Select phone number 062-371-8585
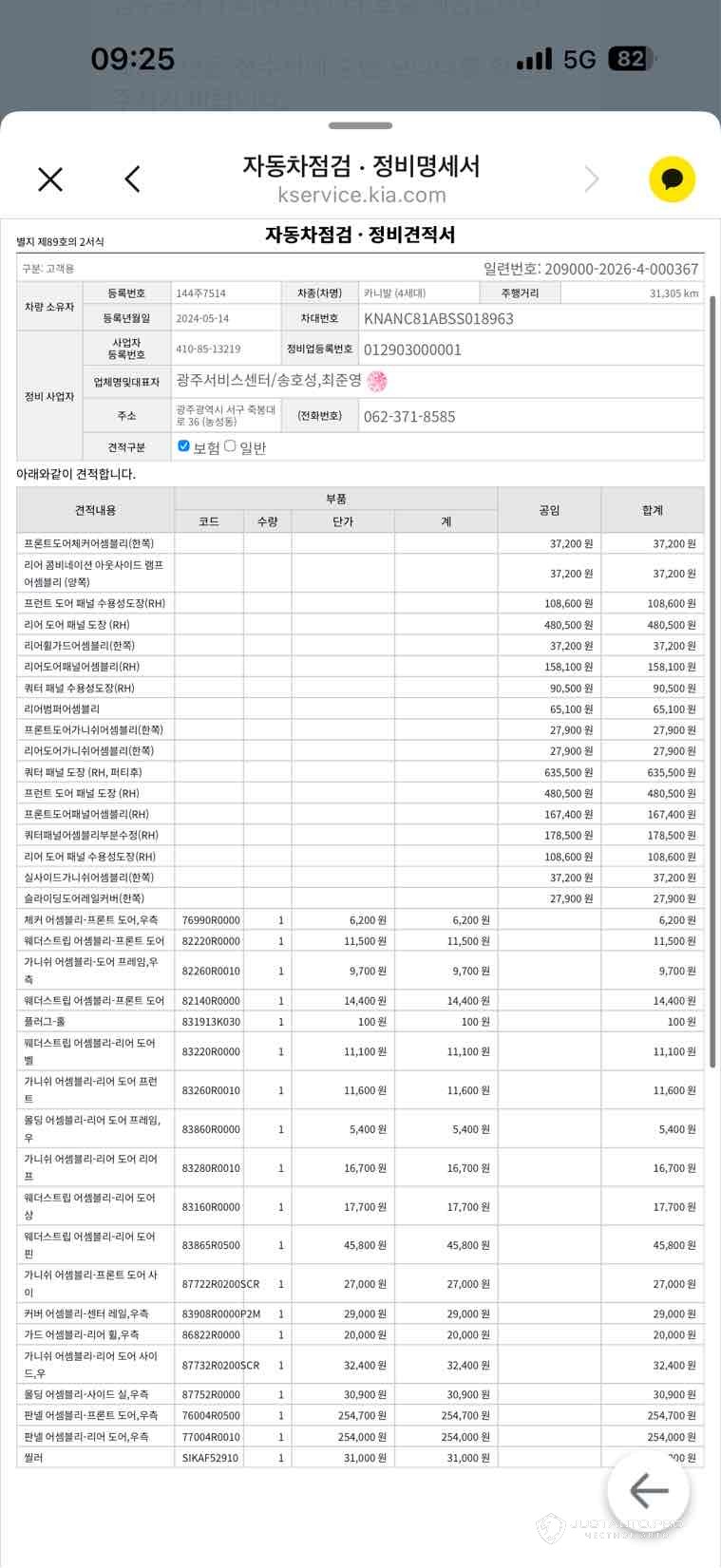Image resolution: width=721 pixels, height=1568 pixels. pyautogui.click(x=409, y=416)
